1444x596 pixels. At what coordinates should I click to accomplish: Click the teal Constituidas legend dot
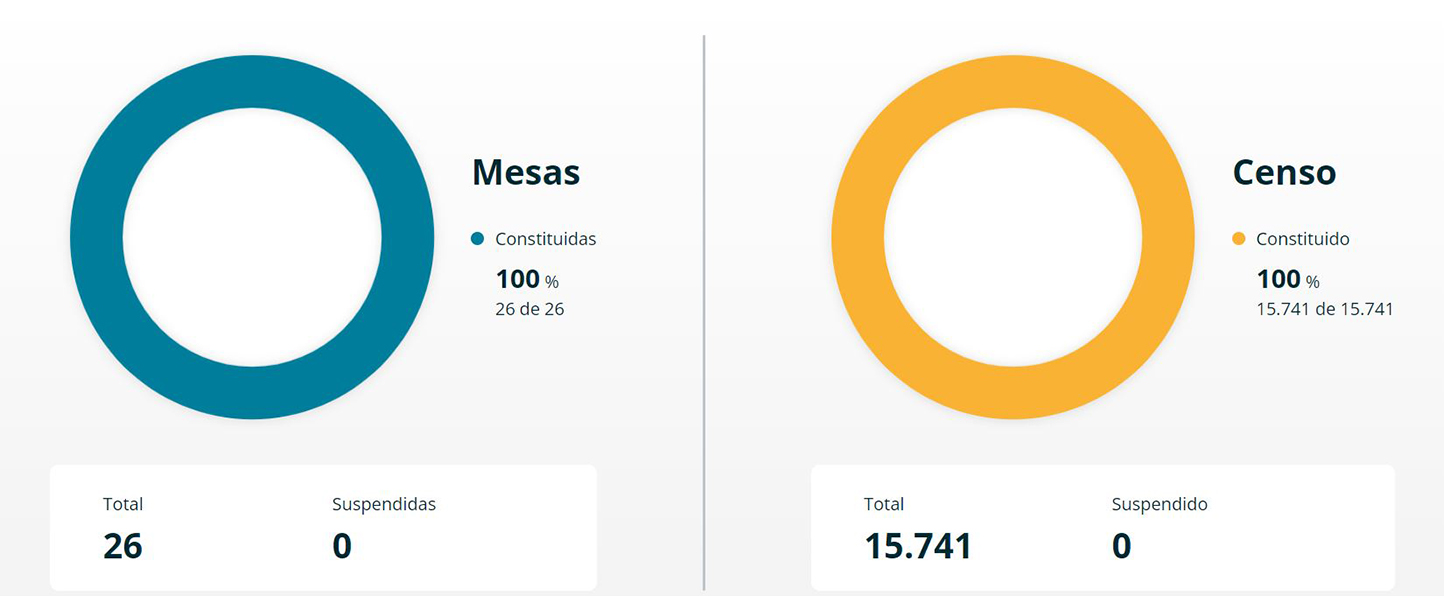tap(477, 239)
